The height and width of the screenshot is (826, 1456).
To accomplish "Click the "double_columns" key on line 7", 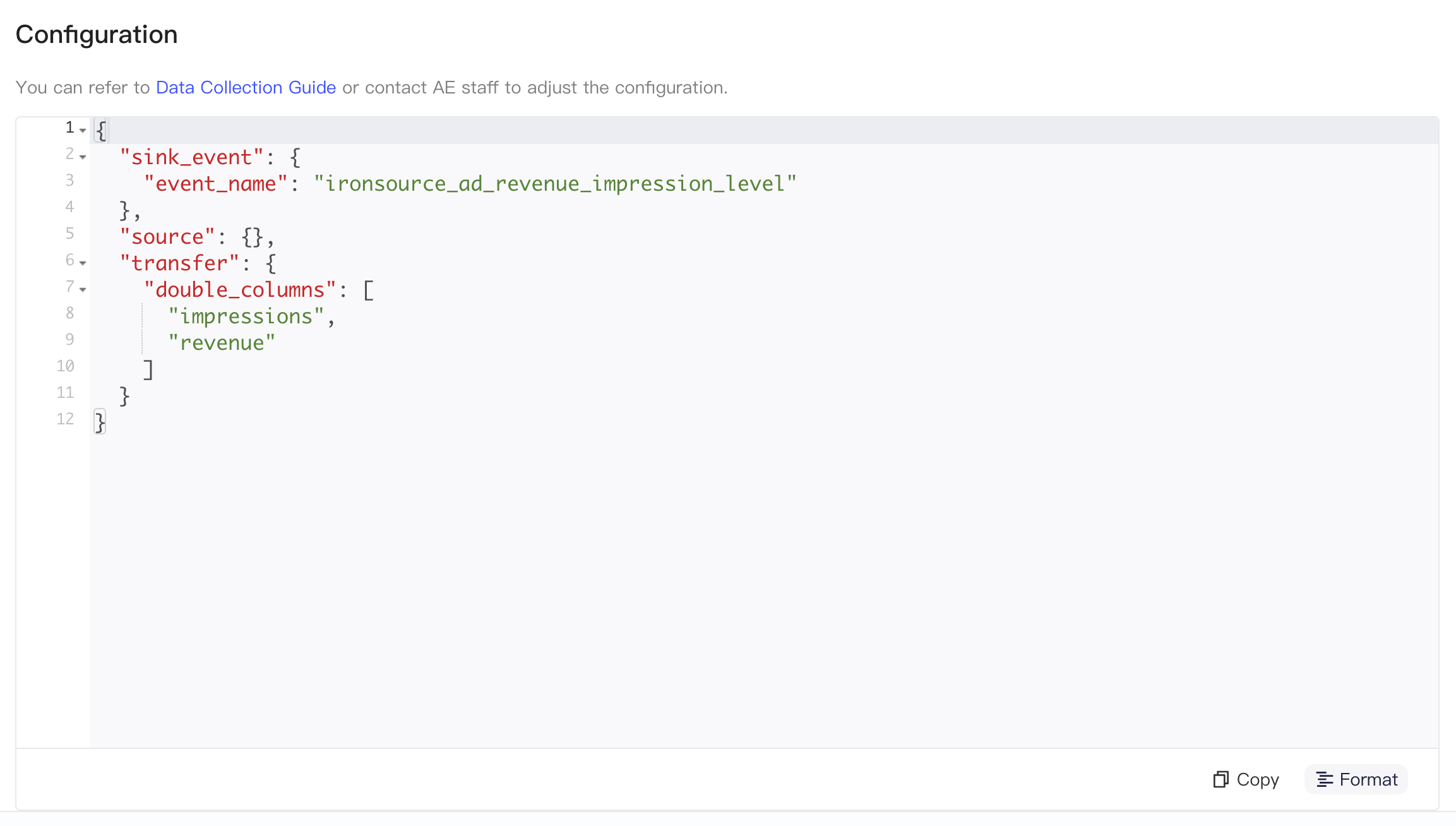I will pos(240,289).
